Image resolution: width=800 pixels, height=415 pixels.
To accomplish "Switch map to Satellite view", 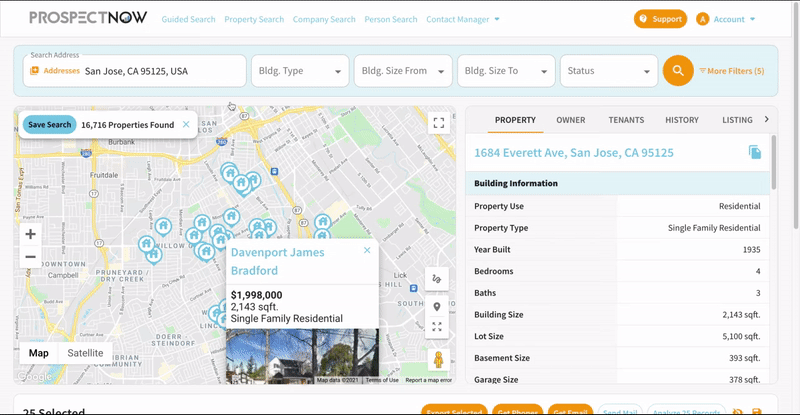I will pyautogui.click(x=85, y=353).
